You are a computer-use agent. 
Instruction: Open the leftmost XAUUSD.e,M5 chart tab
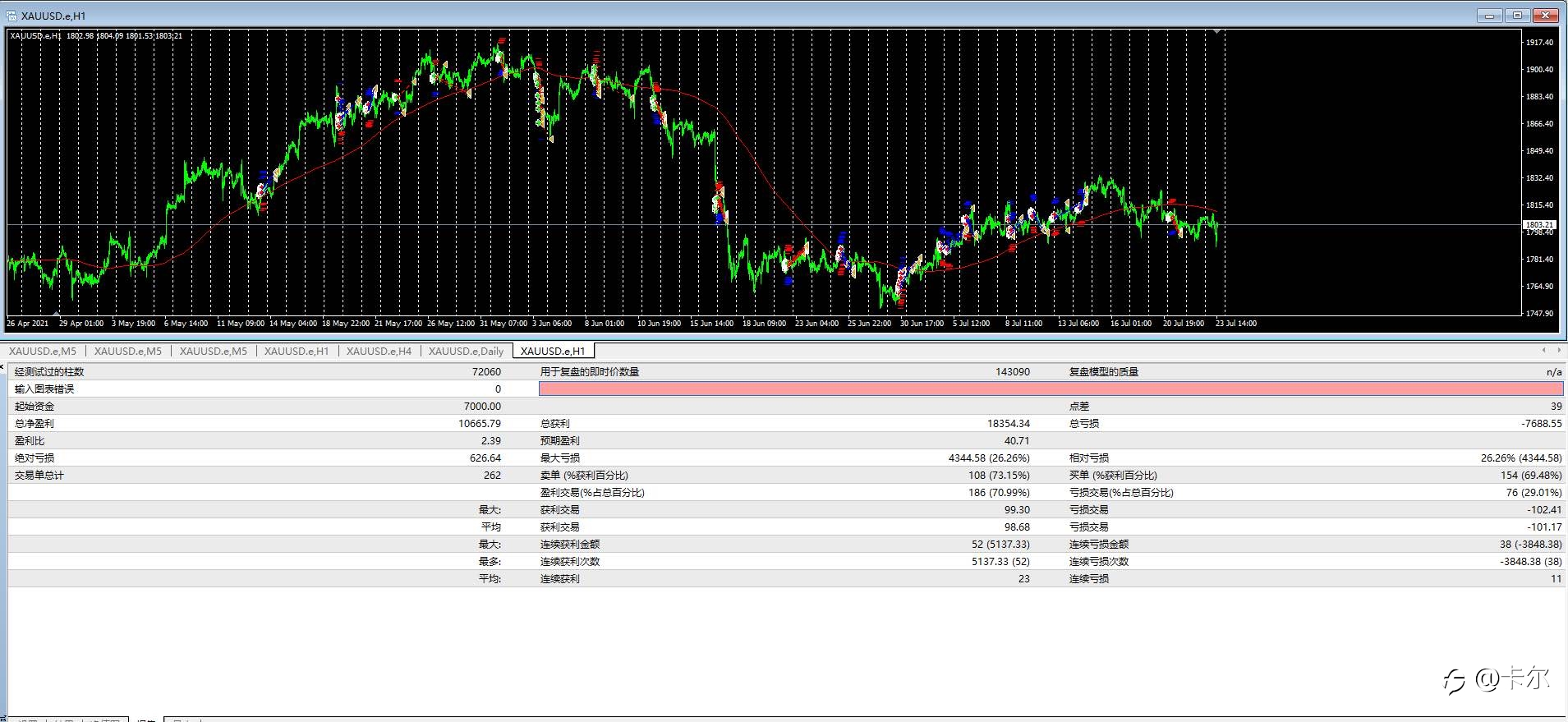point(43,351)
